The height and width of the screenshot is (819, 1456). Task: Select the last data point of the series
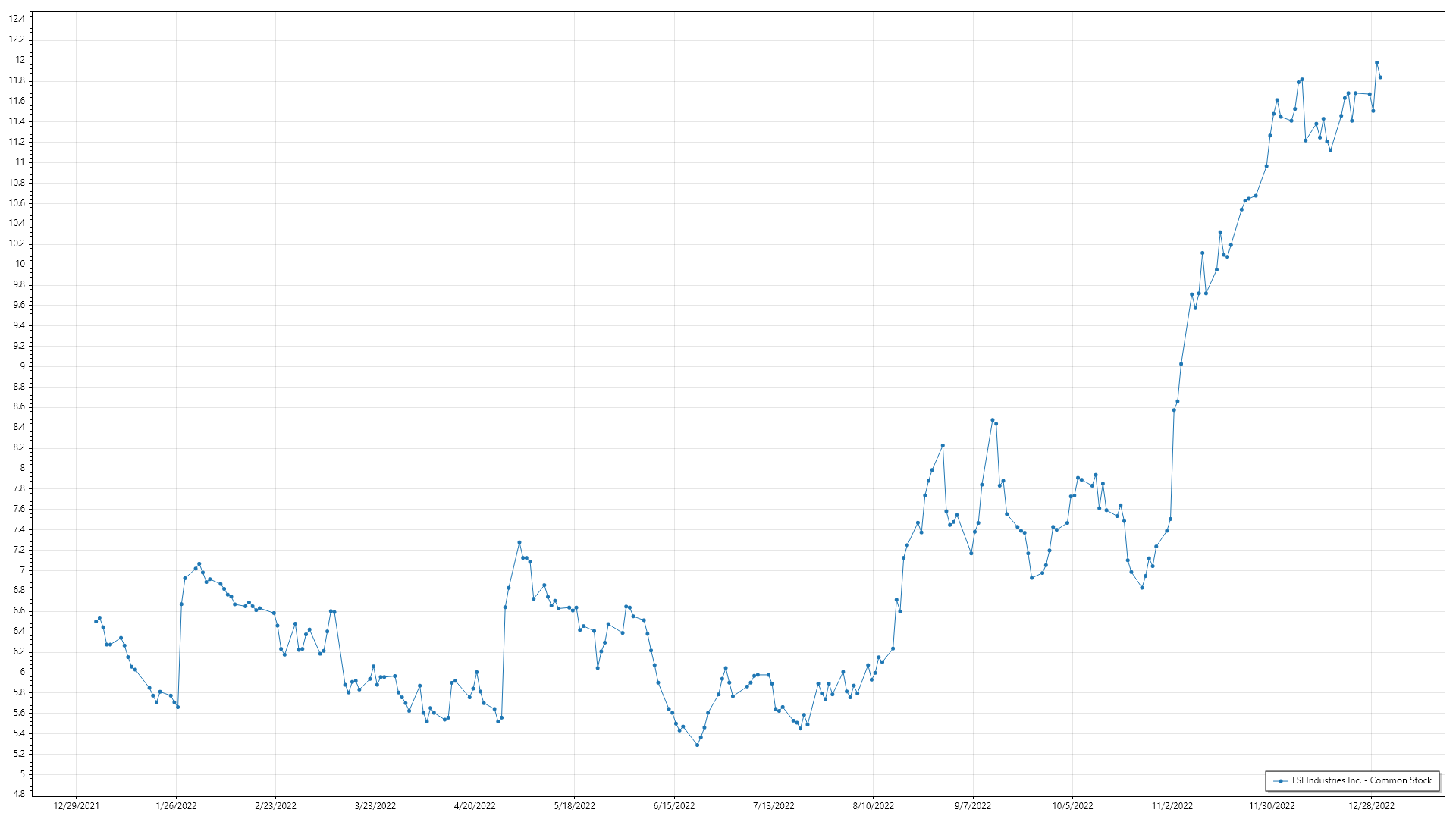pos(1380,77)
